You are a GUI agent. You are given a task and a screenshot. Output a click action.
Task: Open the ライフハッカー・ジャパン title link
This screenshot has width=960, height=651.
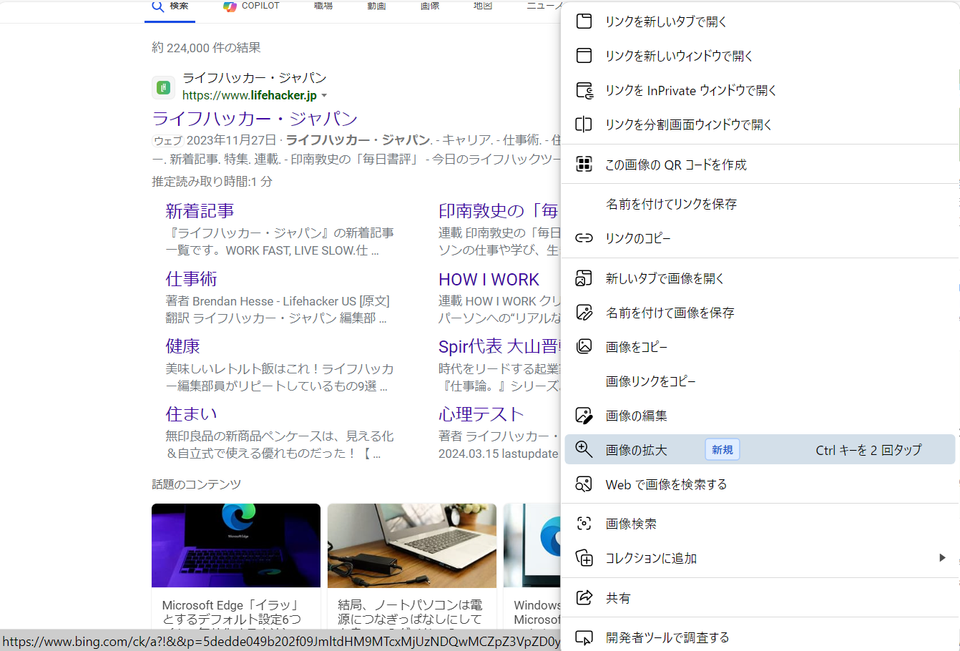click(255, 118)
